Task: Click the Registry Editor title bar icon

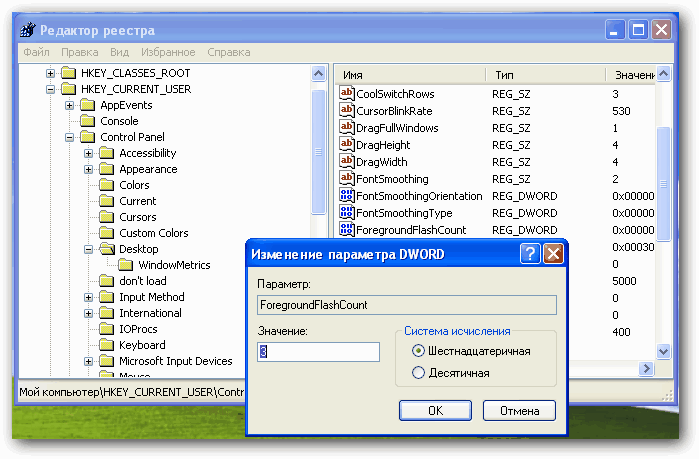Action: pos(28,30)
